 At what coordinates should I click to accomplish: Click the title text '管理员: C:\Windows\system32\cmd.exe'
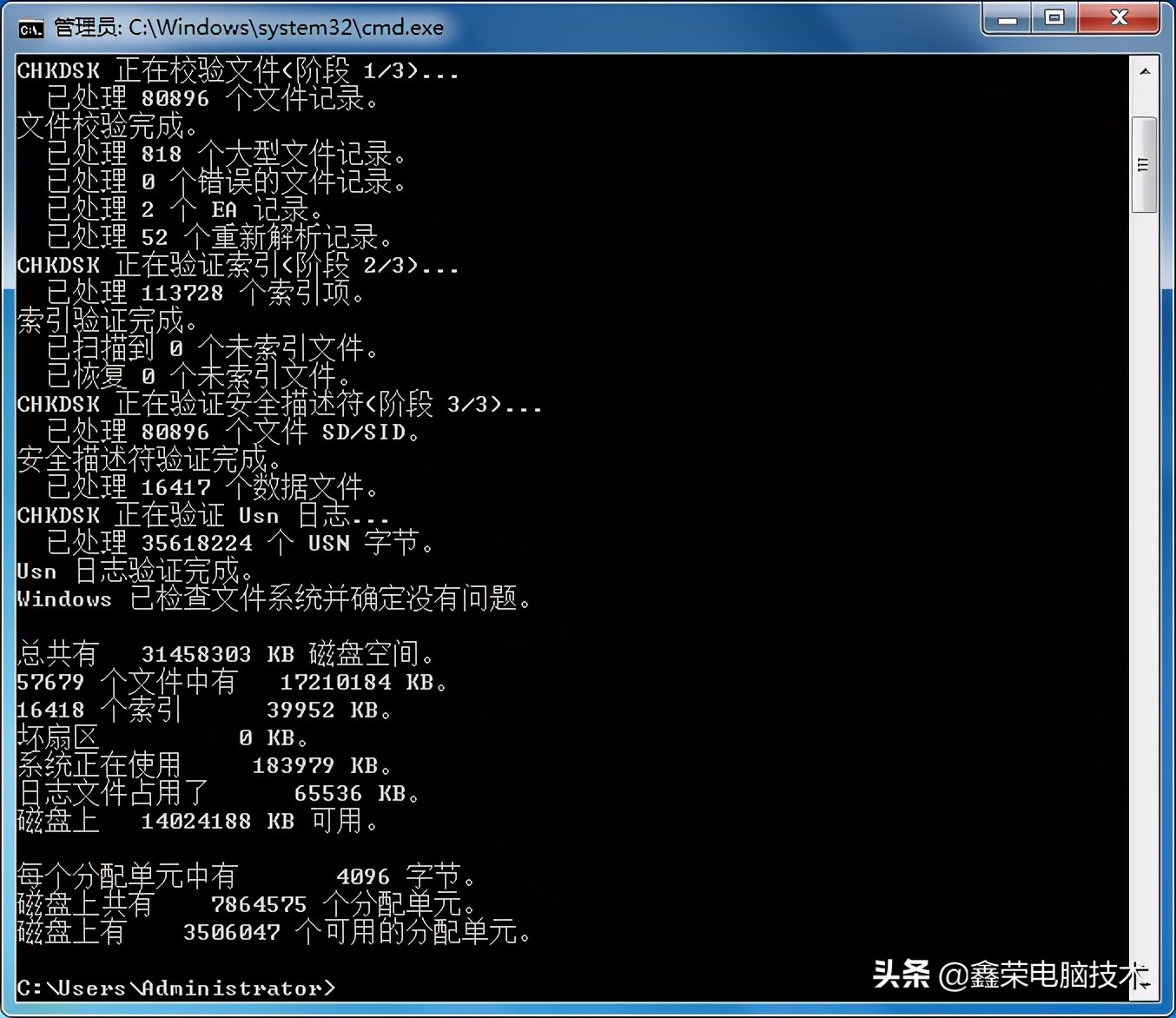[x=249, y=28]
